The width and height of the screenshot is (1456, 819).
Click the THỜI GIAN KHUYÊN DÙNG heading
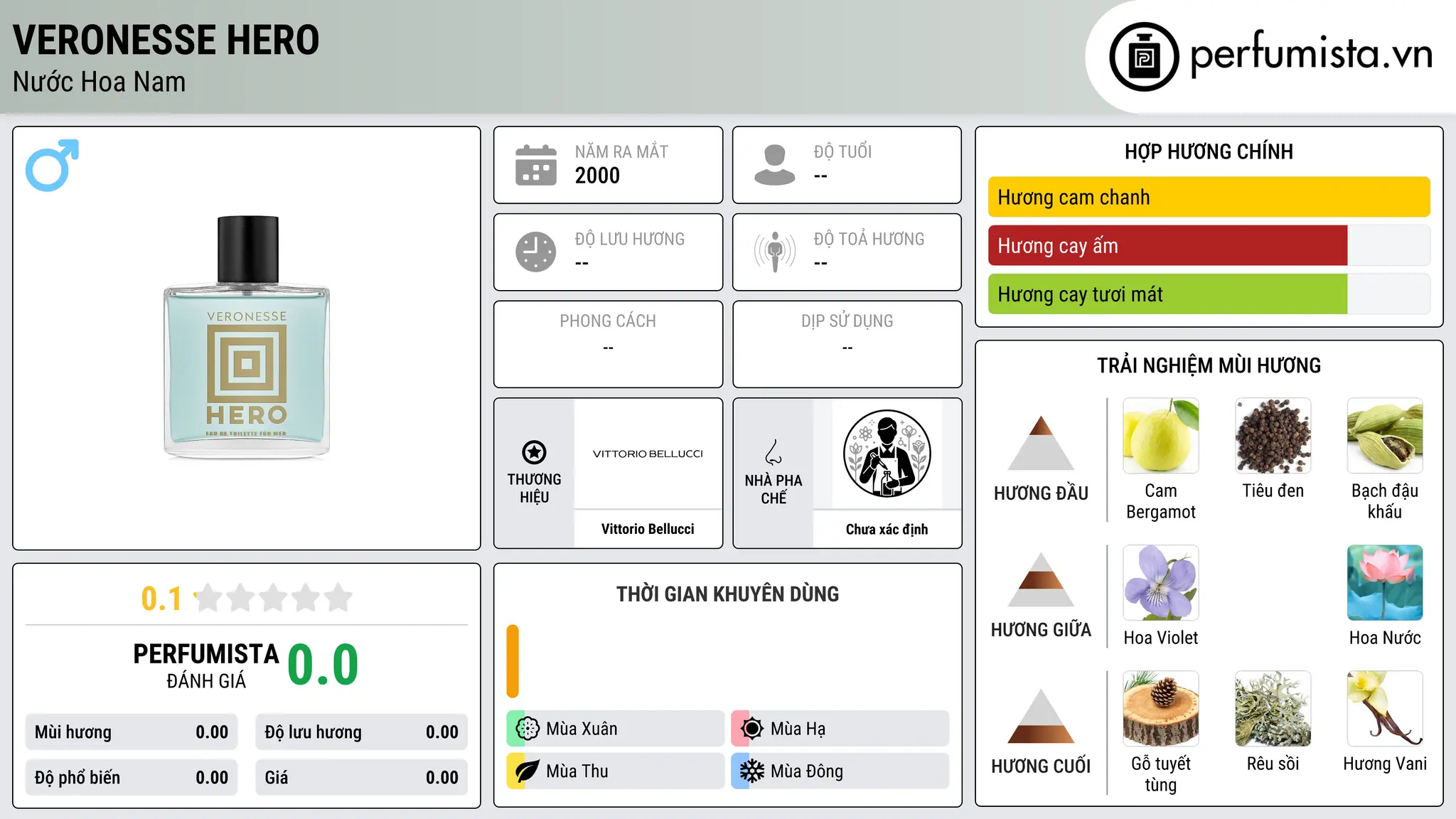coord(727,594)
